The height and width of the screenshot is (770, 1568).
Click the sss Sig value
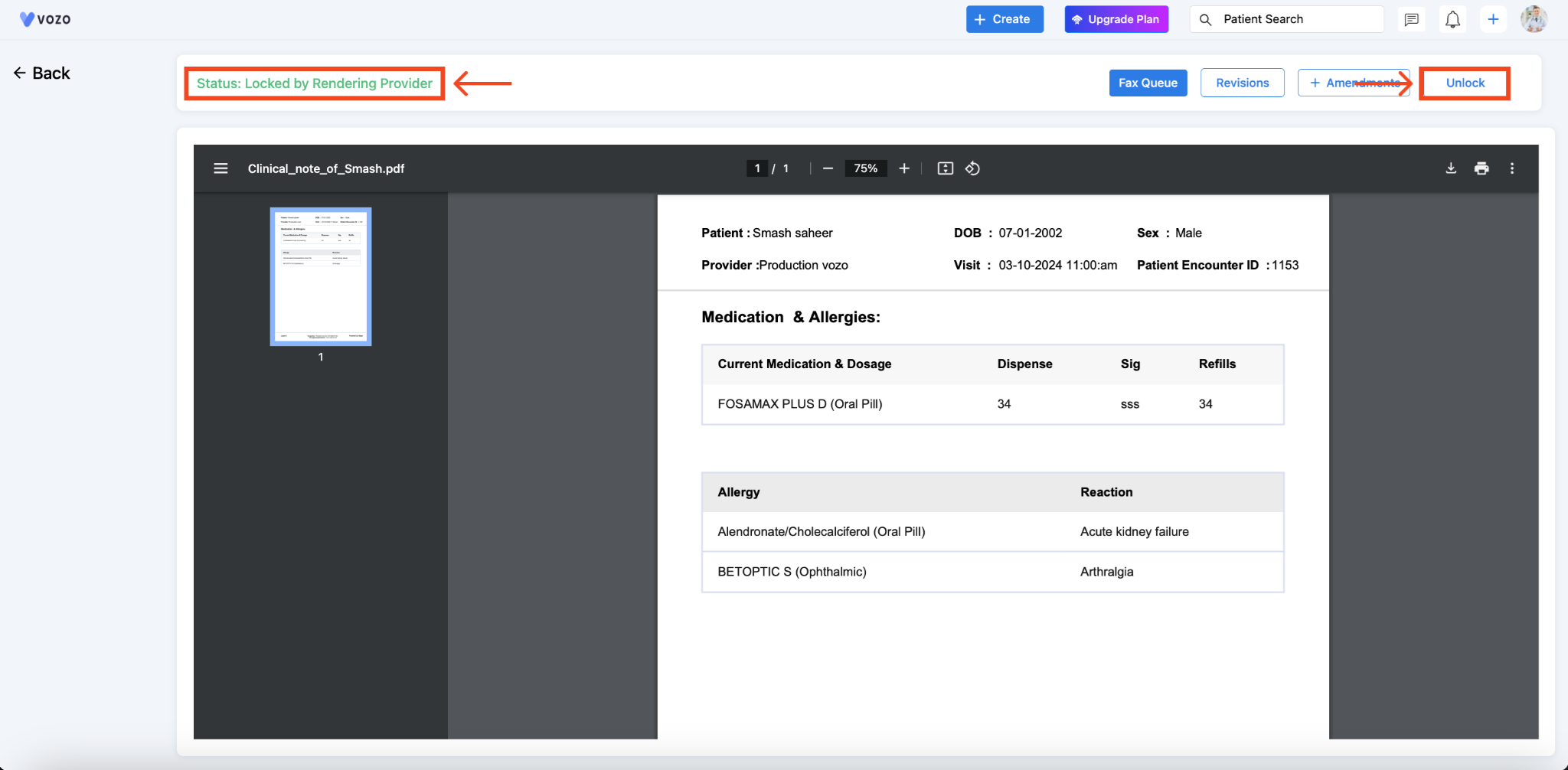click(x=1130, y=404)
